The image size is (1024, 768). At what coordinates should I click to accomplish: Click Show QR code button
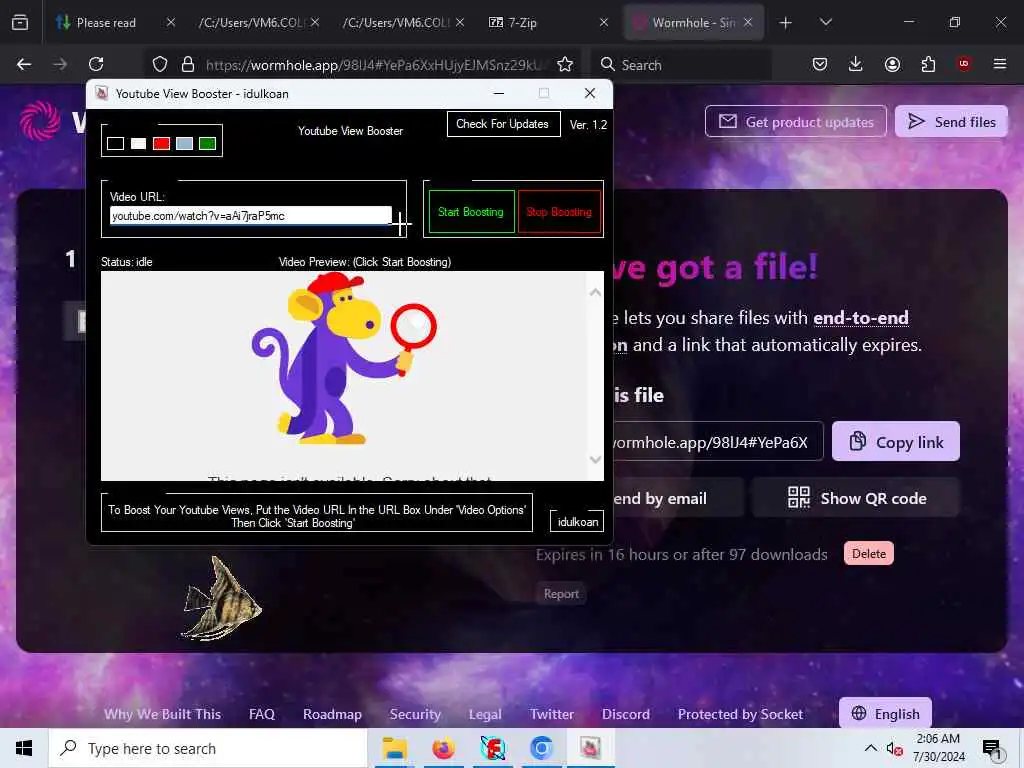click(x=856, y=498)
